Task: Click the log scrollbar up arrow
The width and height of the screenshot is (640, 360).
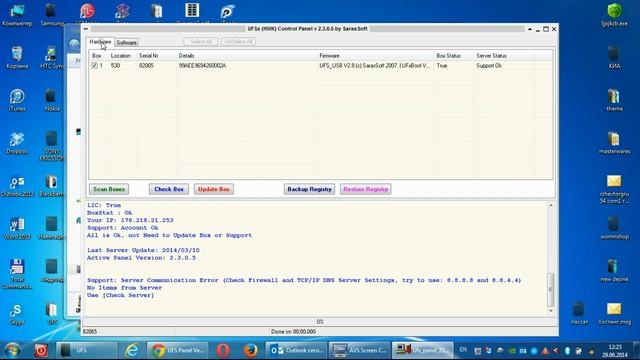Action: click(551, 205)
